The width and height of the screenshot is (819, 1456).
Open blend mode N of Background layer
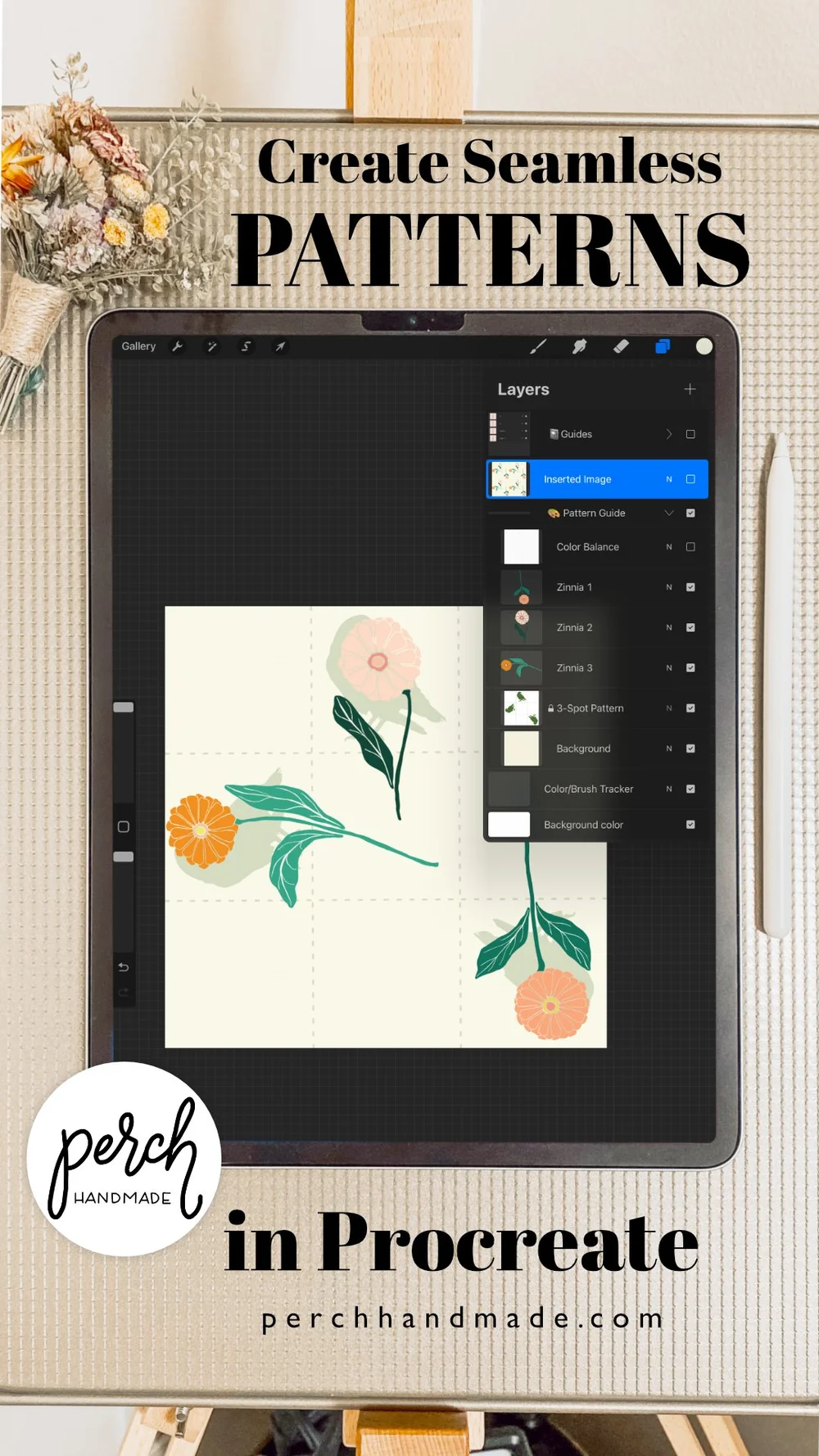pyautogui.click(x=669, y=748)
